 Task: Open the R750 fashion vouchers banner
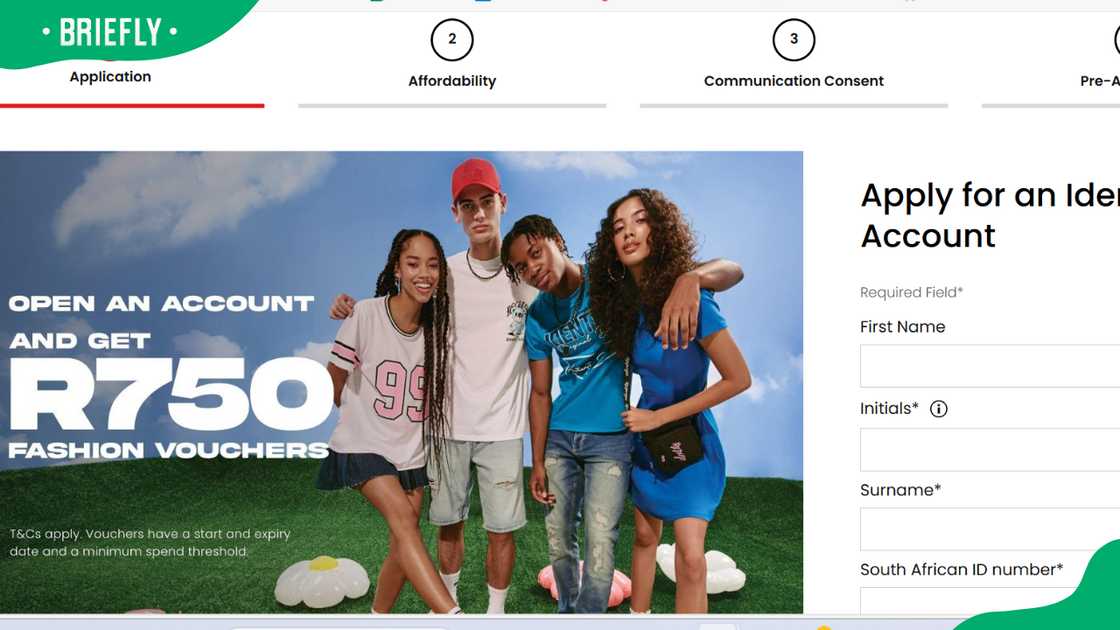(401, 382)
